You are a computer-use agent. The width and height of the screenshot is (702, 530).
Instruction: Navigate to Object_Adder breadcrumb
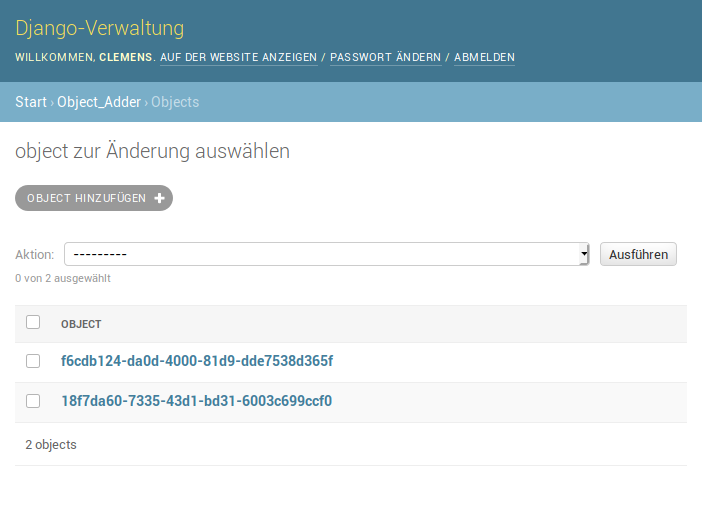[x=99, y=102]
